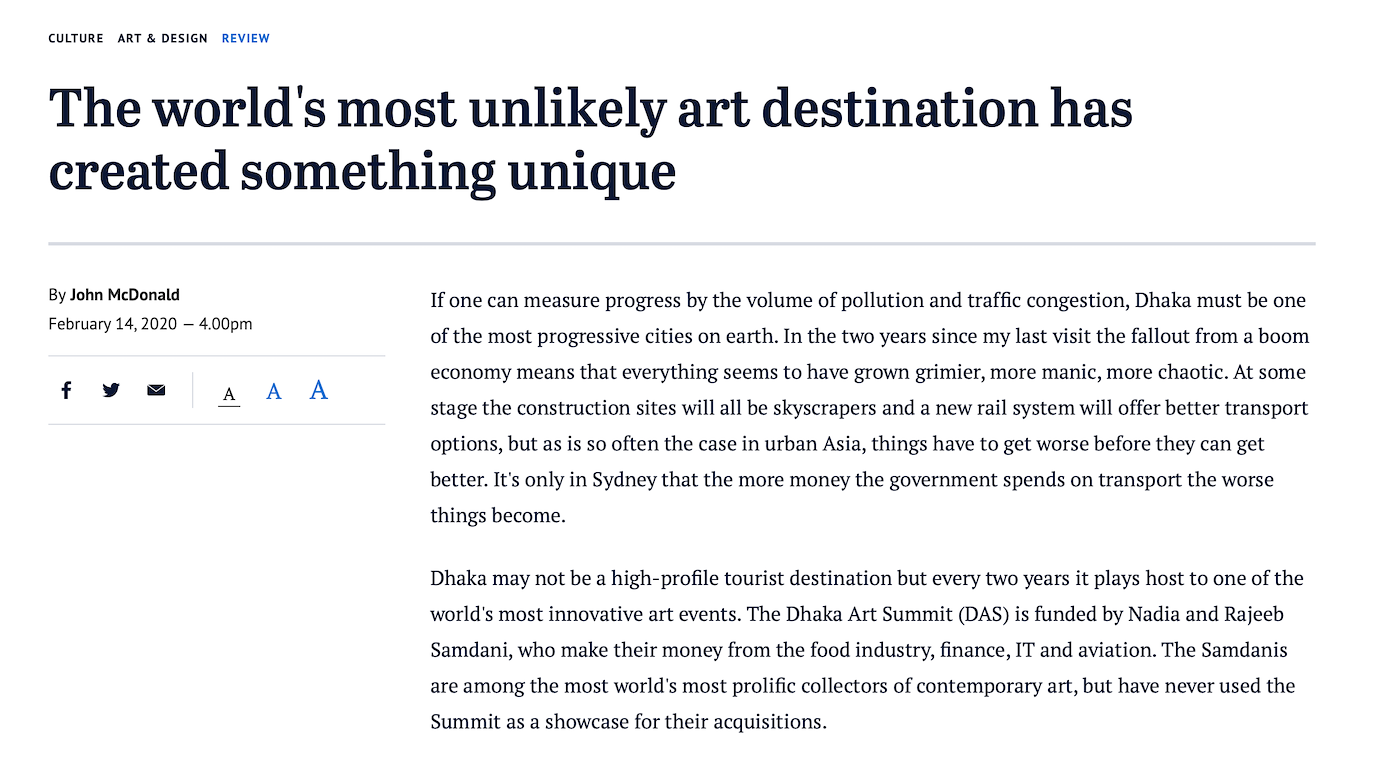This screenshot has height=760, width=1400.
Task: Click the grey divider line under the headline
Action: (682, 243)
